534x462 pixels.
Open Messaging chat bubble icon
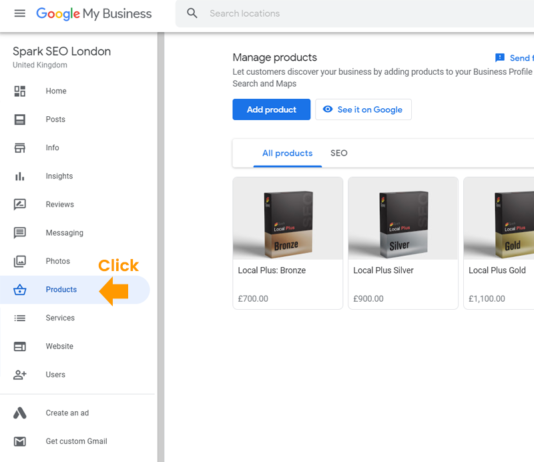20,233
